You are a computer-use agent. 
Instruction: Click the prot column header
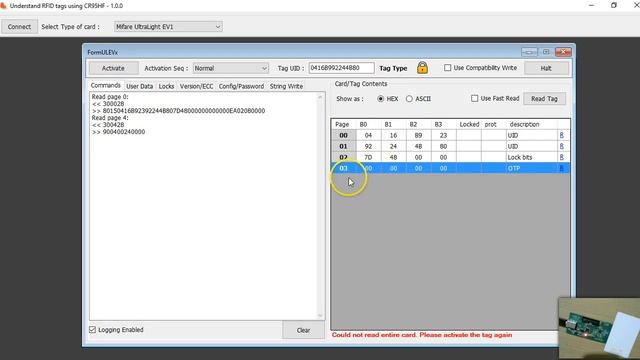493,124
